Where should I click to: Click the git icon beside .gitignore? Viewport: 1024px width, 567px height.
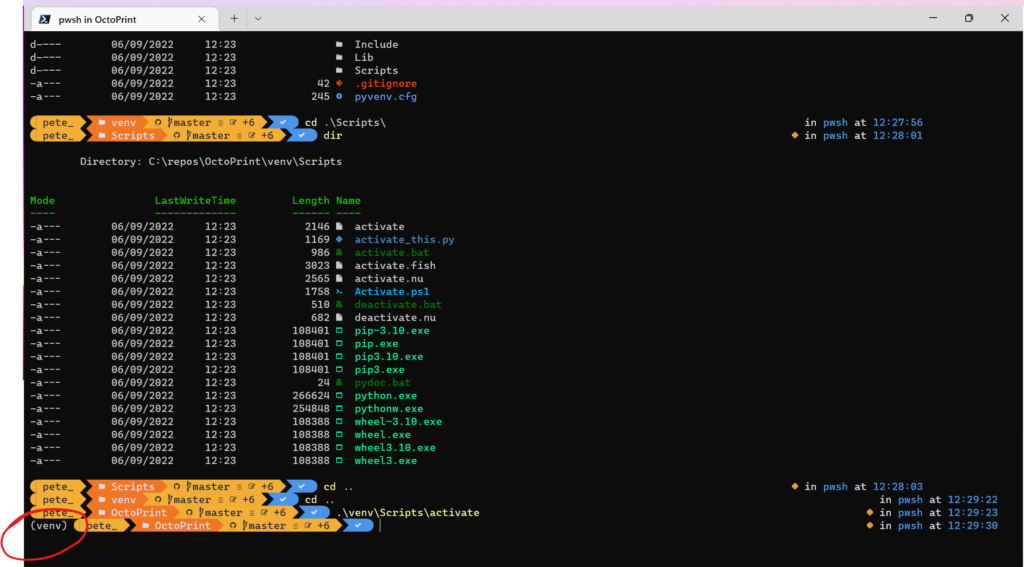339,84
